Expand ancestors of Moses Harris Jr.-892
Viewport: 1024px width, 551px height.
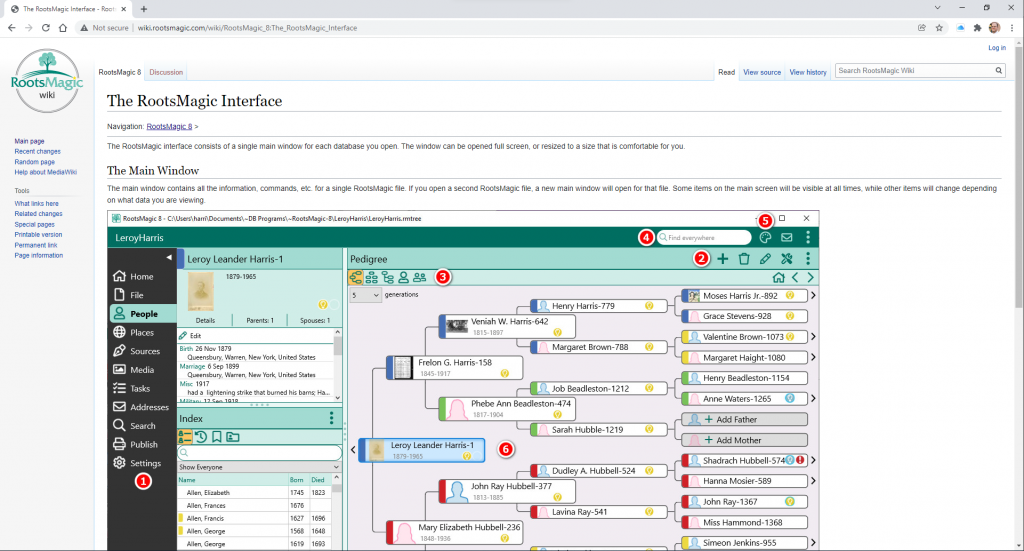pyautogui.click(x=813, y=296)
